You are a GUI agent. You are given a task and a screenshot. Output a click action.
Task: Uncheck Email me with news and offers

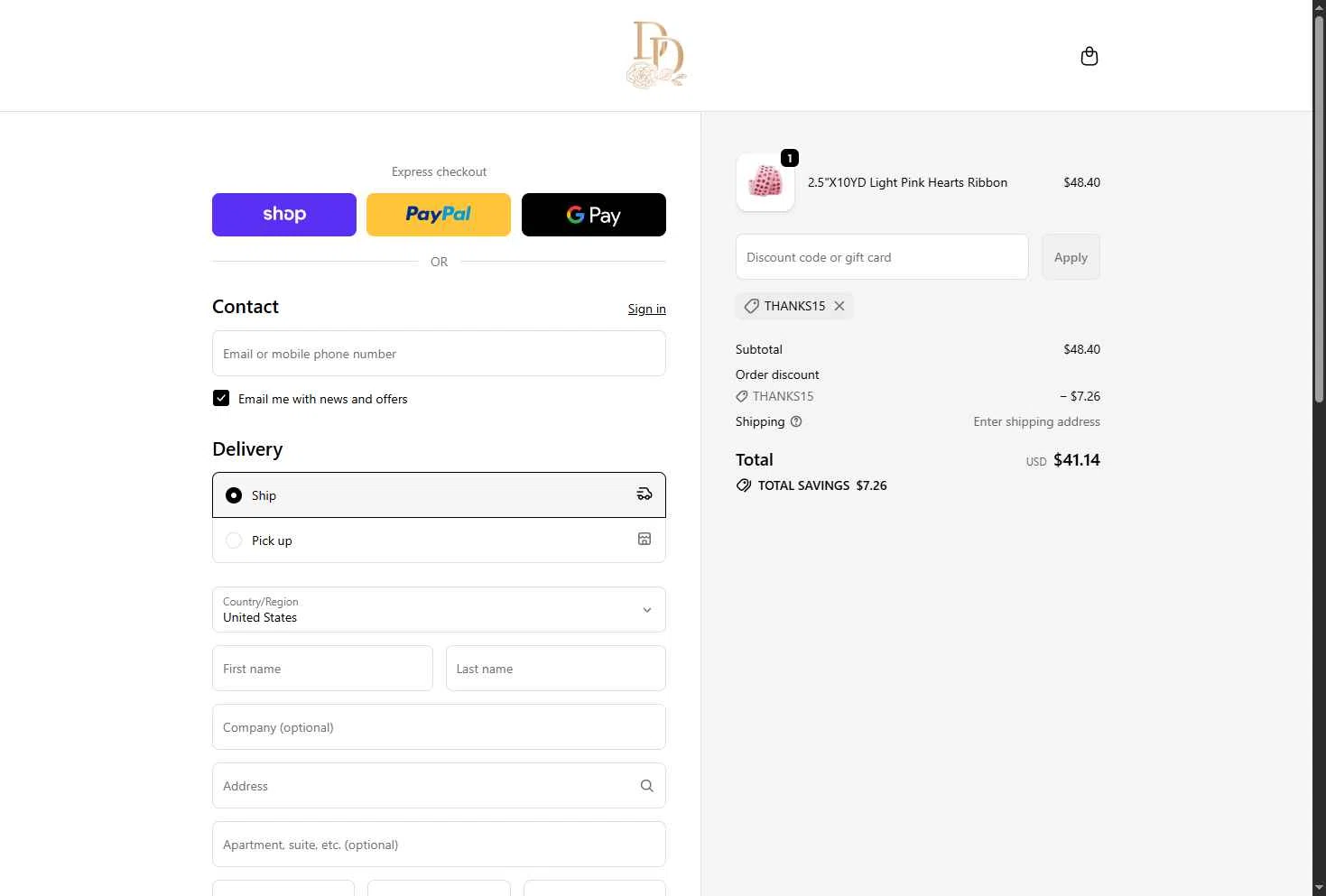221,398
